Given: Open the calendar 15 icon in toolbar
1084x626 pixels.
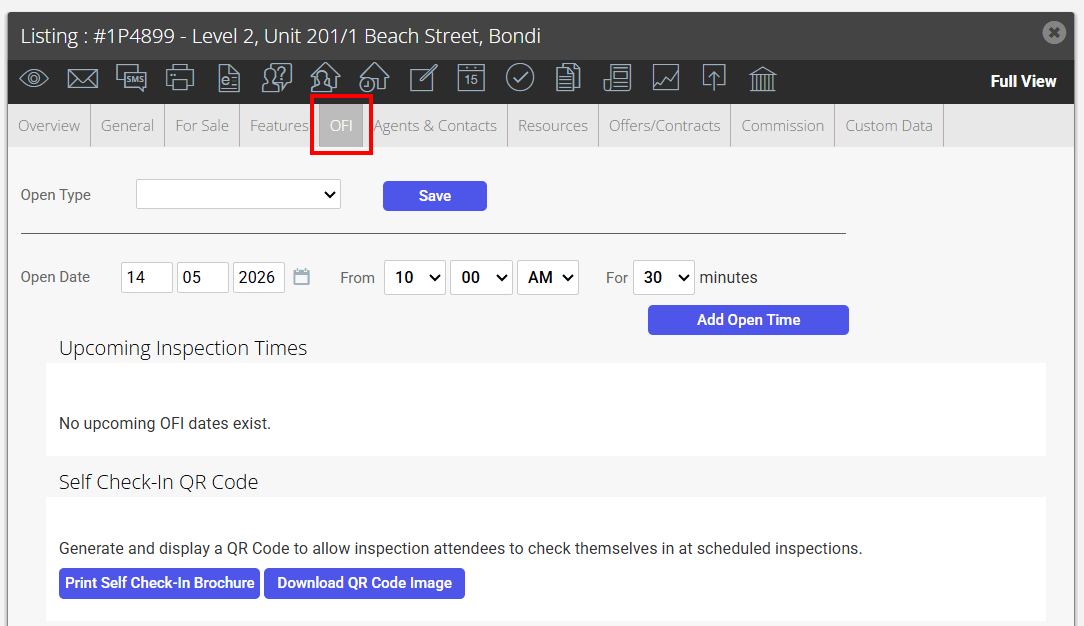Looking at the screenshot, I should 471,77.
